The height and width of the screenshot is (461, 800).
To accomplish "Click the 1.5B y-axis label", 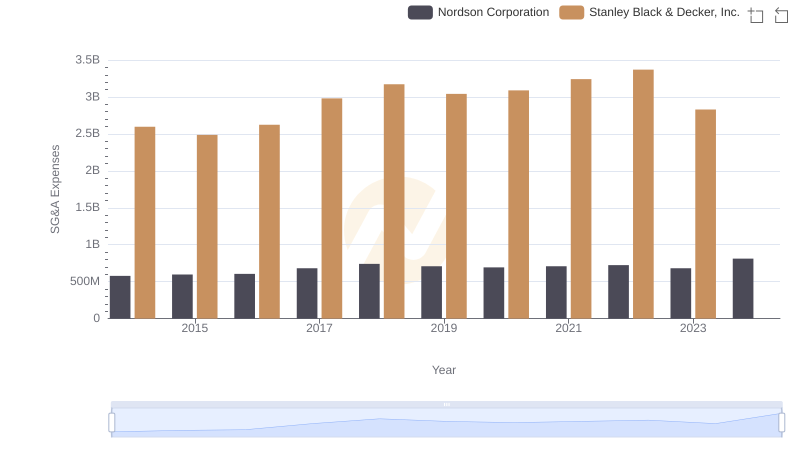I will 87,208.
